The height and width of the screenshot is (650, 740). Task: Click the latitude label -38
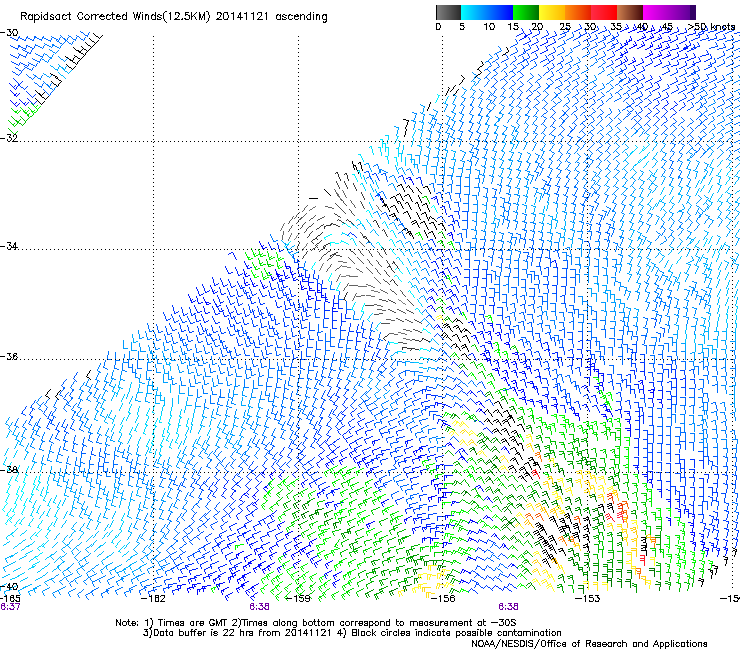click(x=9, y=470)
